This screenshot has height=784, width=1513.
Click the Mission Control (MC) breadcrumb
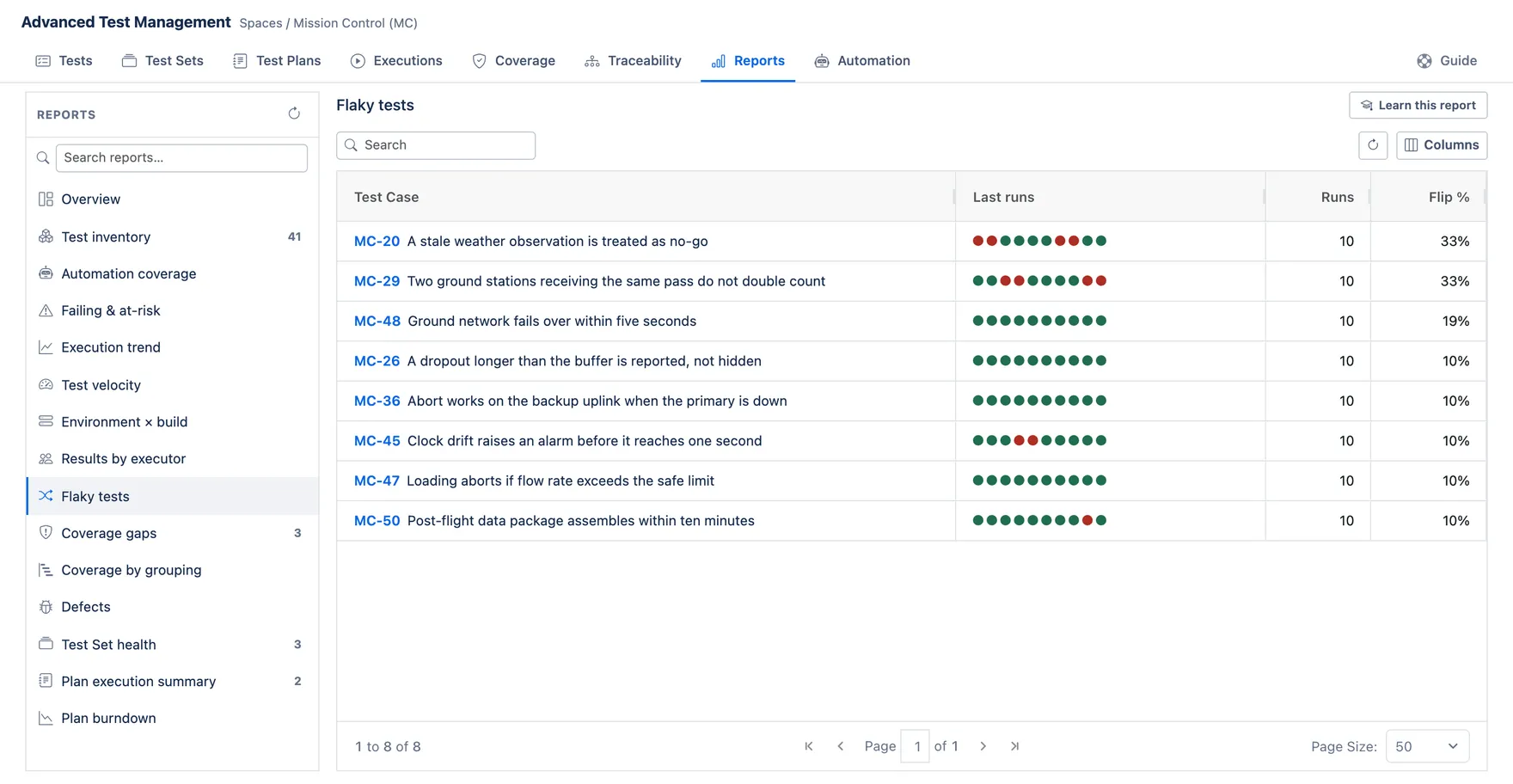pyautogui.click(x=355, y=23)
